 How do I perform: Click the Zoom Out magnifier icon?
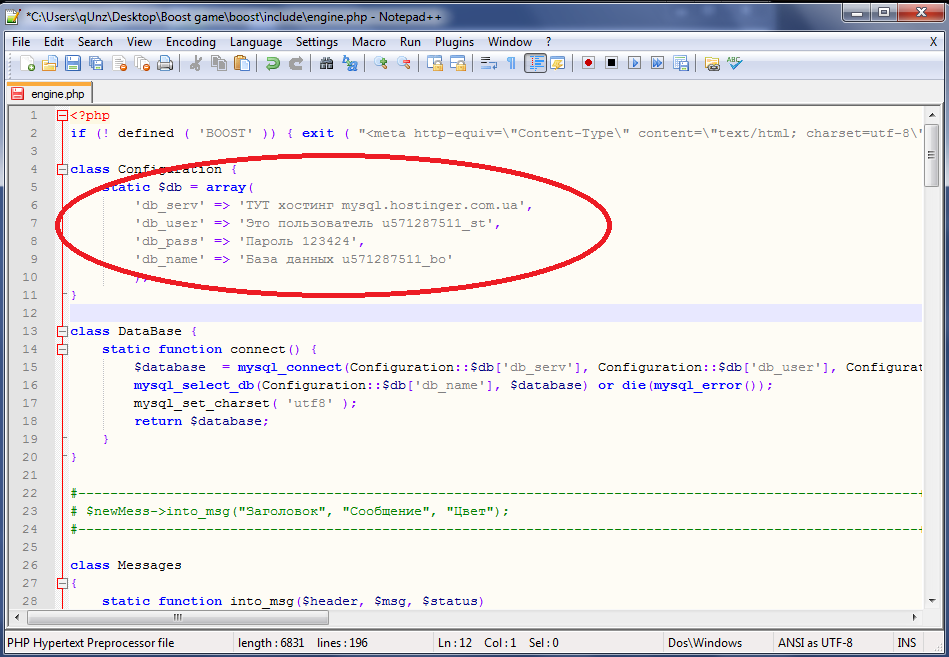[404, 63]
